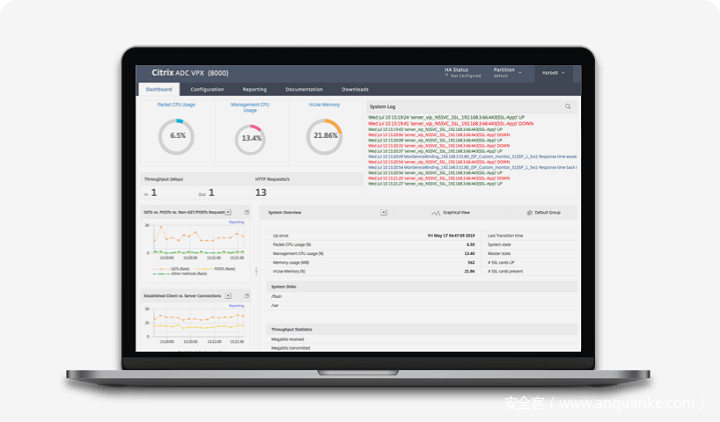Open the Downloads tab

[x=355, y=89]
